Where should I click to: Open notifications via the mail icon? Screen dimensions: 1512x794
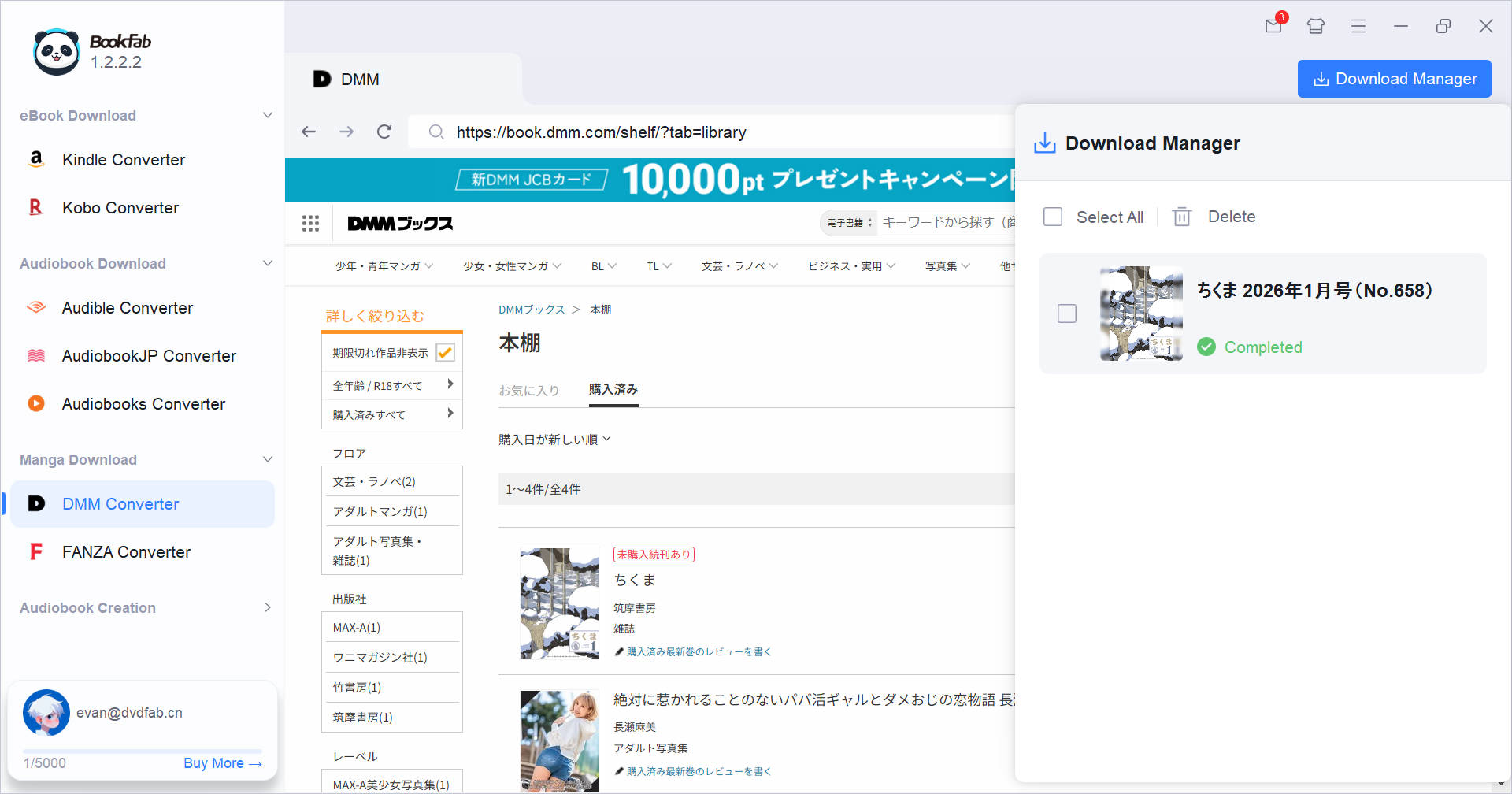[x=1273, y=26]
